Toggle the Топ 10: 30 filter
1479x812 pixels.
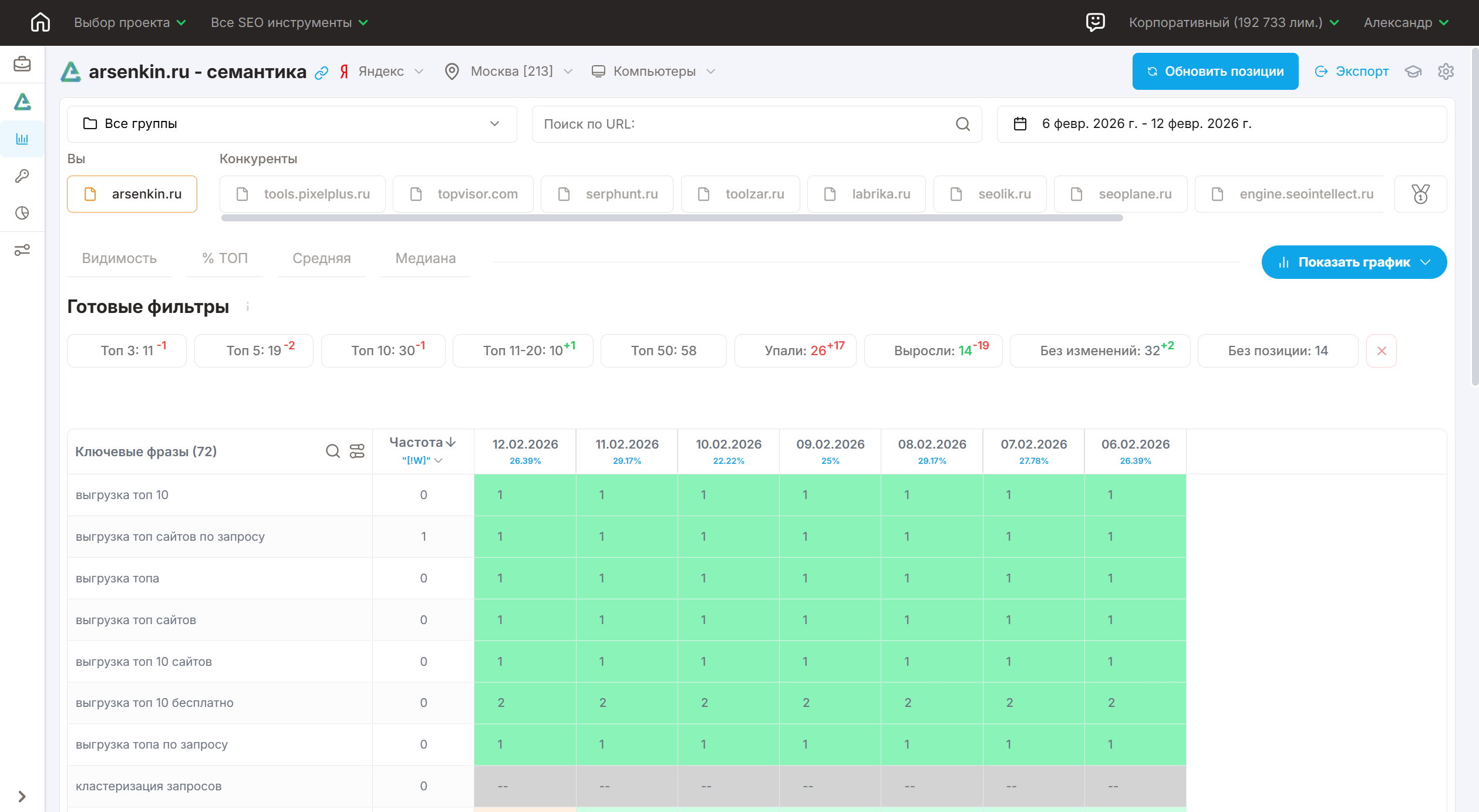coord(383,351)
